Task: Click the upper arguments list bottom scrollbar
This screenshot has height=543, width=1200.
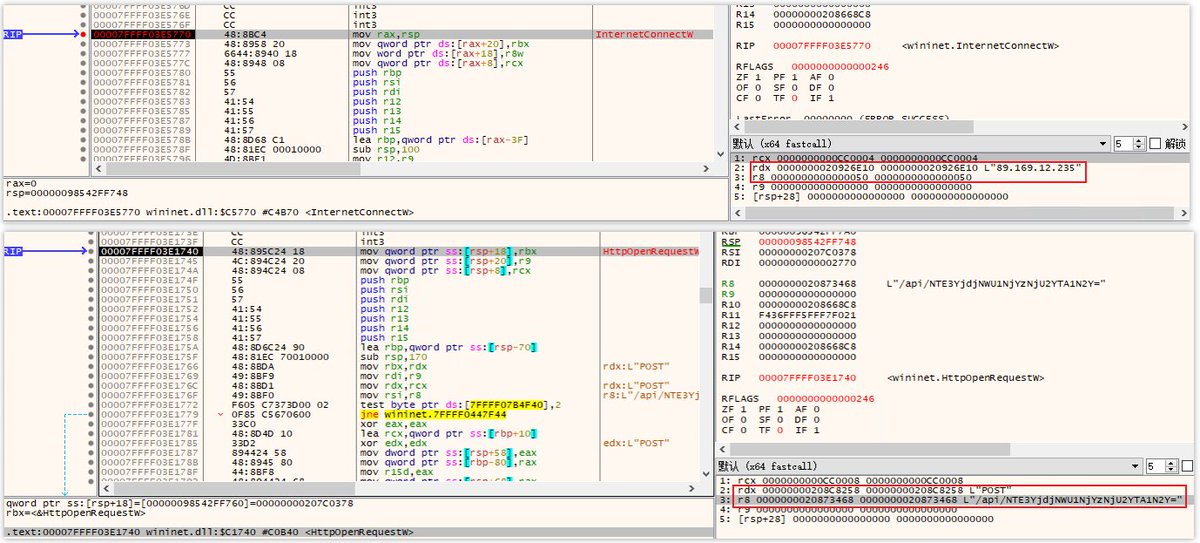Action: tap(960, 215)
